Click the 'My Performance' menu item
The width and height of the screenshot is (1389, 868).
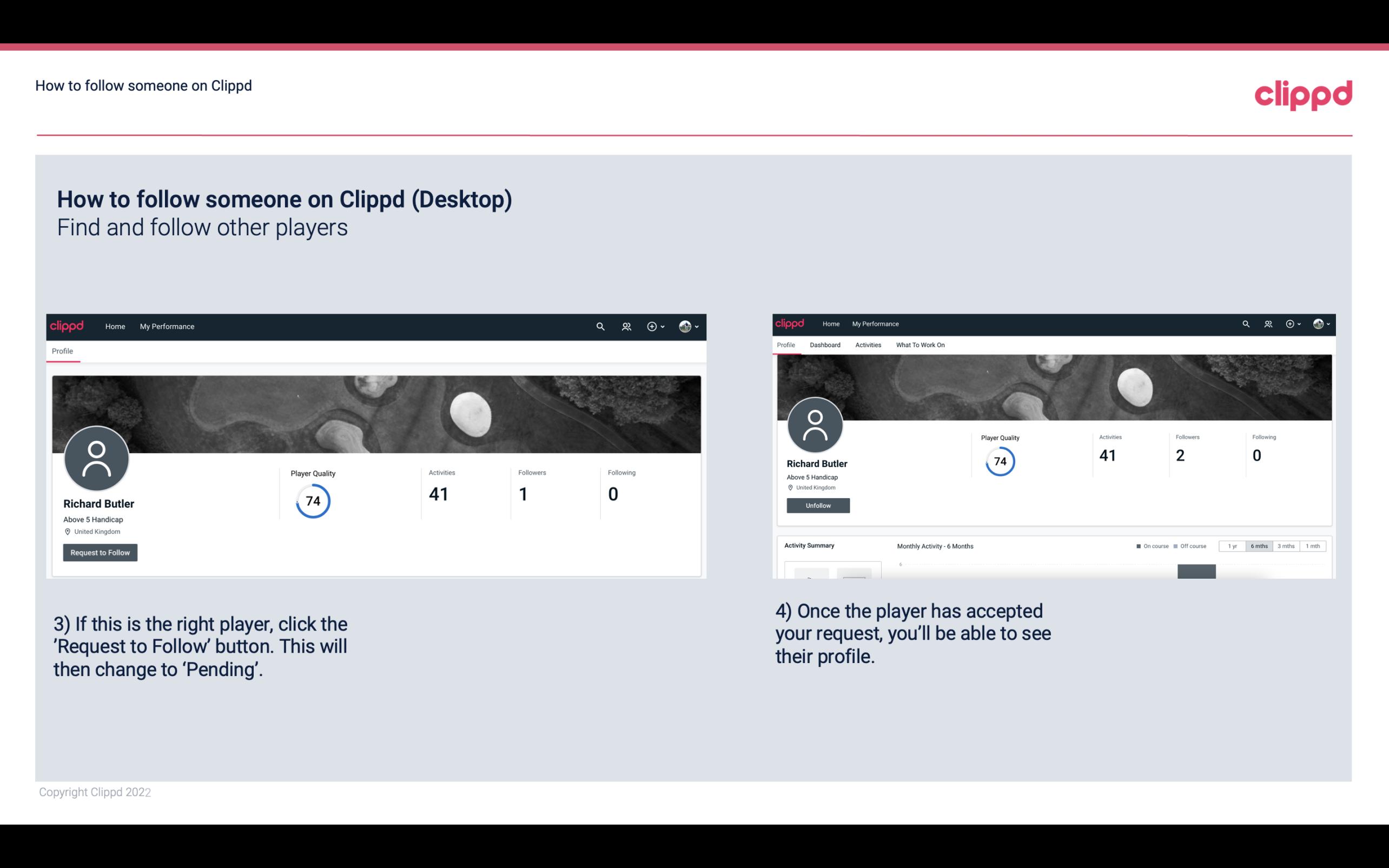[x=166, y=326]
